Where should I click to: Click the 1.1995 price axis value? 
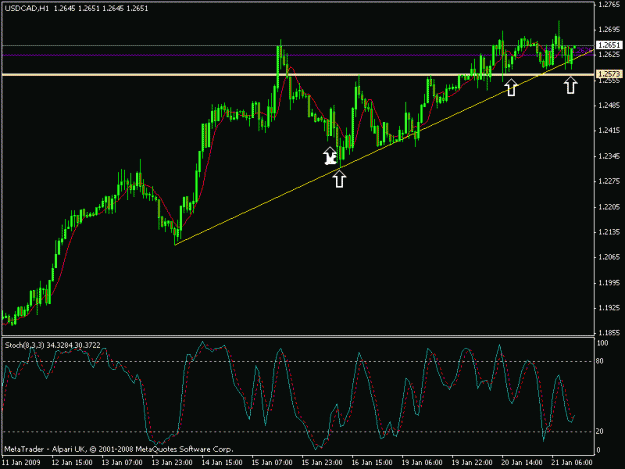609,283
